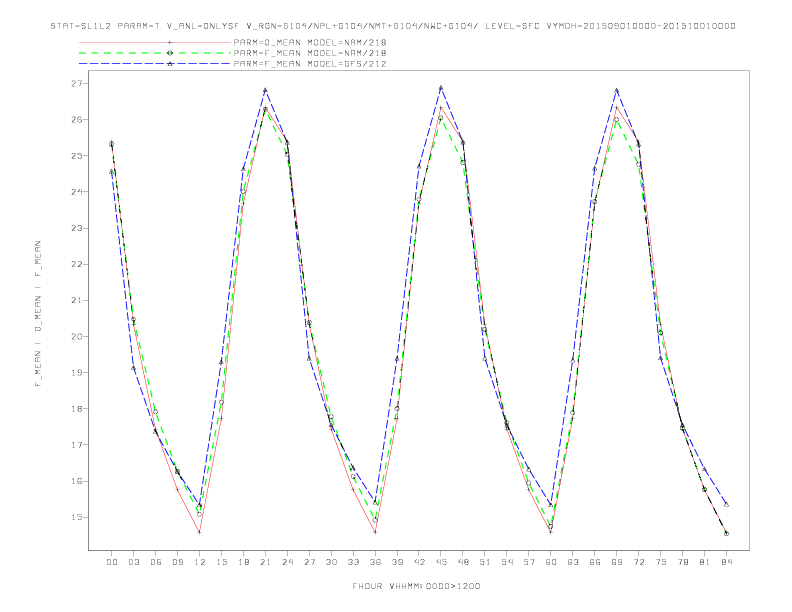Click x-axis tick label 81

[x=705, y=562]
